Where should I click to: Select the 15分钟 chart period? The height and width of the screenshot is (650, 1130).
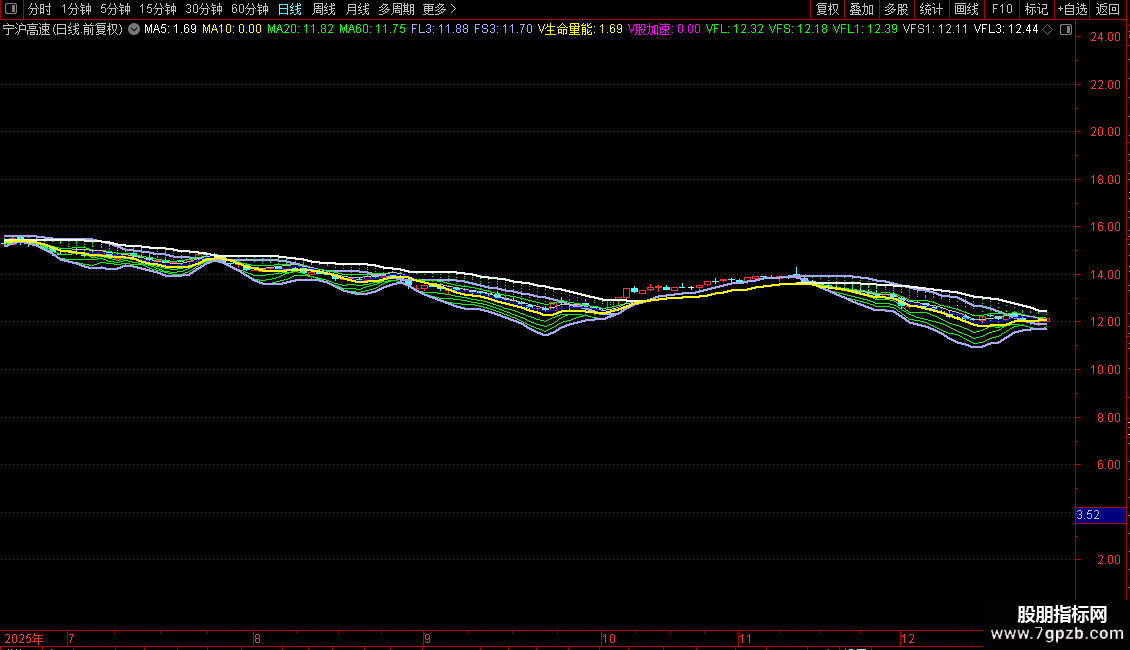pos(157,9)
